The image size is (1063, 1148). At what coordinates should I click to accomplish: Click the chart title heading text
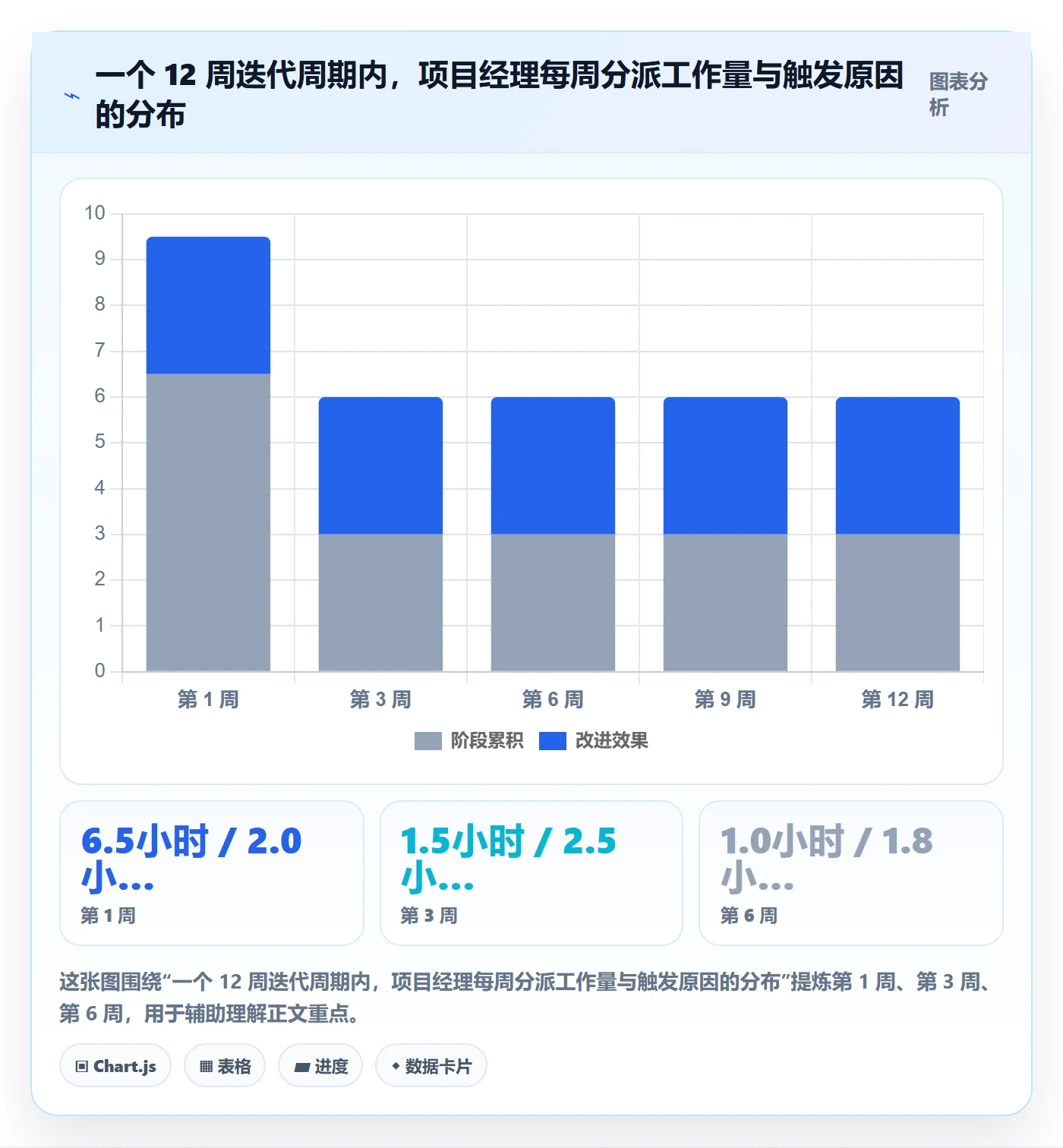[x=500, y=95]
